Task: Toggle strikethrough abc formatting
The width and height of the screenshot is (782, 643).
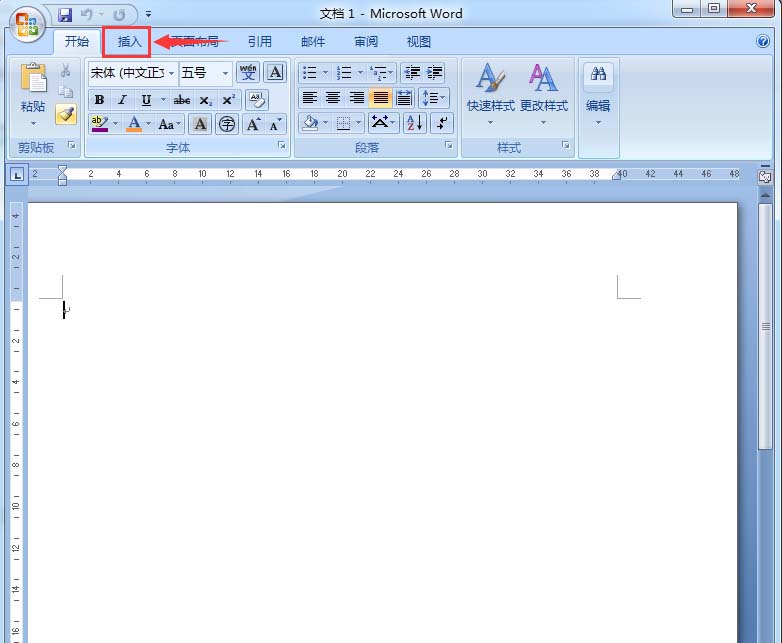Action: coord(182,100)
